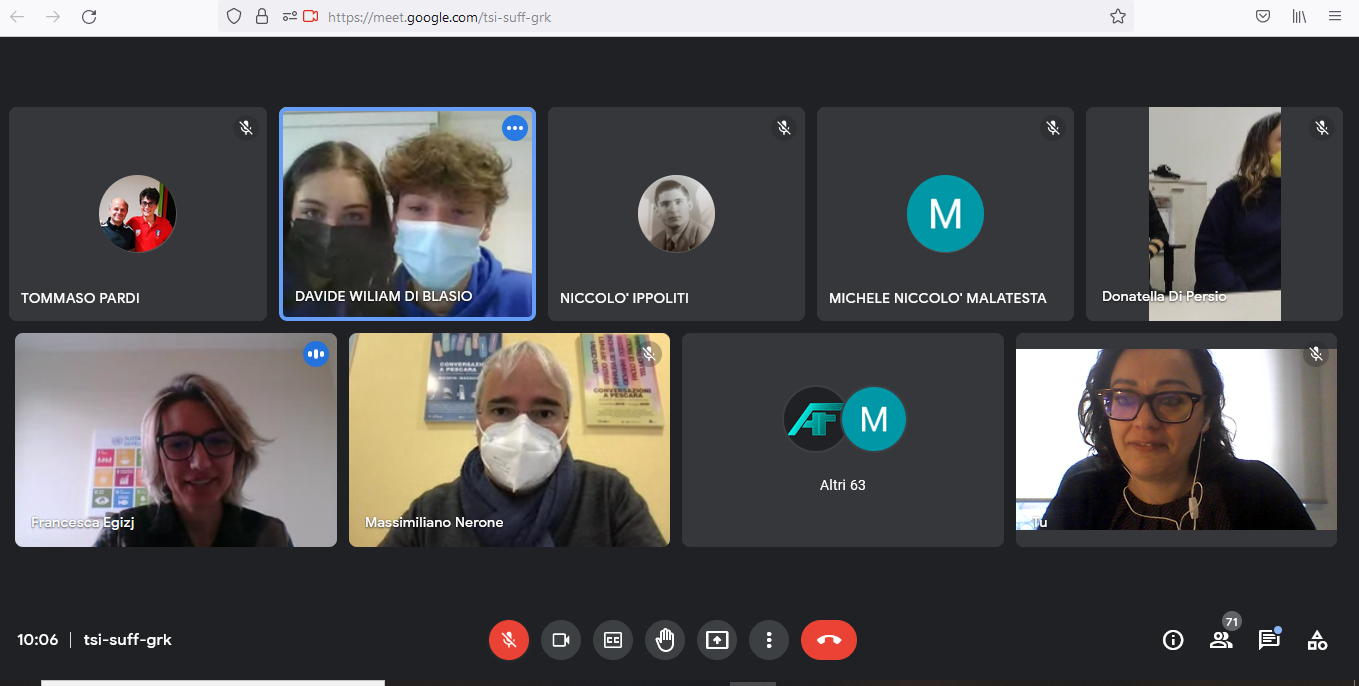Click the camera permission icon in address bar
Image resolution: width=1359 pixels, height=686 pixels.
[x=310, y=16]
